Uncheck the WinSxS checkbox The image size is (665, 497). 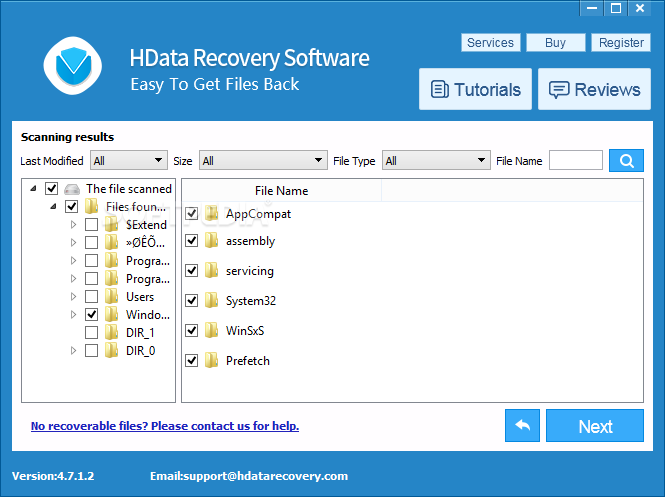192,330
